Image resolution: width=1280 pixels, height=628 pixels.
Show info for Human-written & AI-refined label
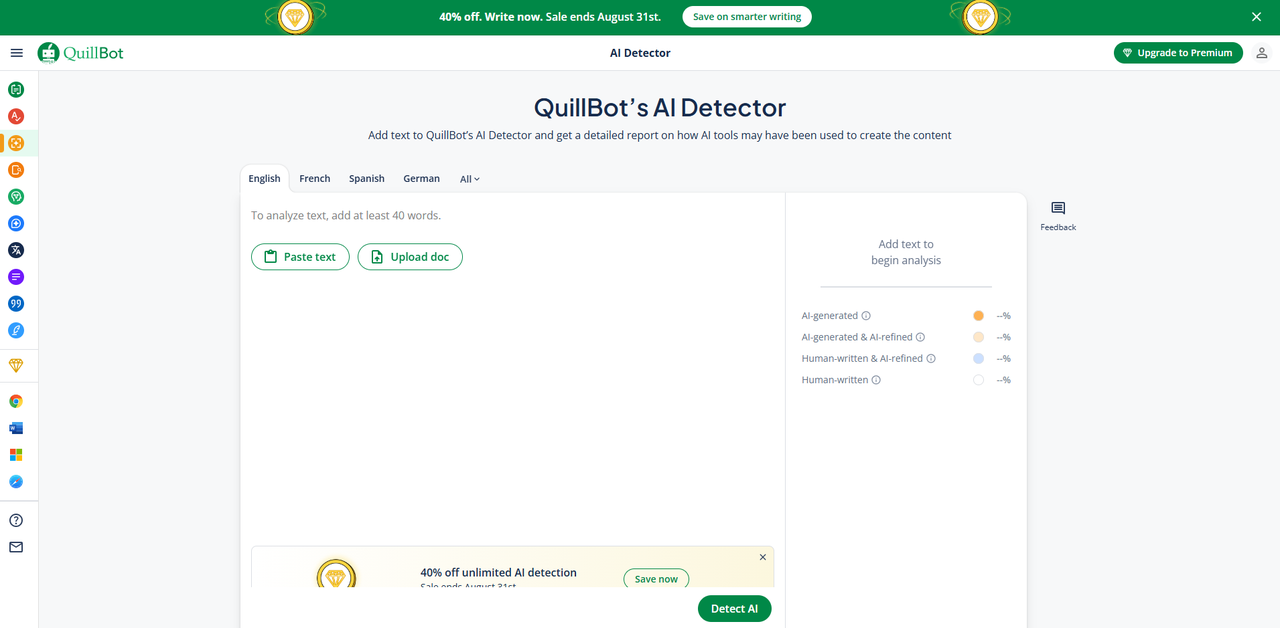tap(931, 359)
